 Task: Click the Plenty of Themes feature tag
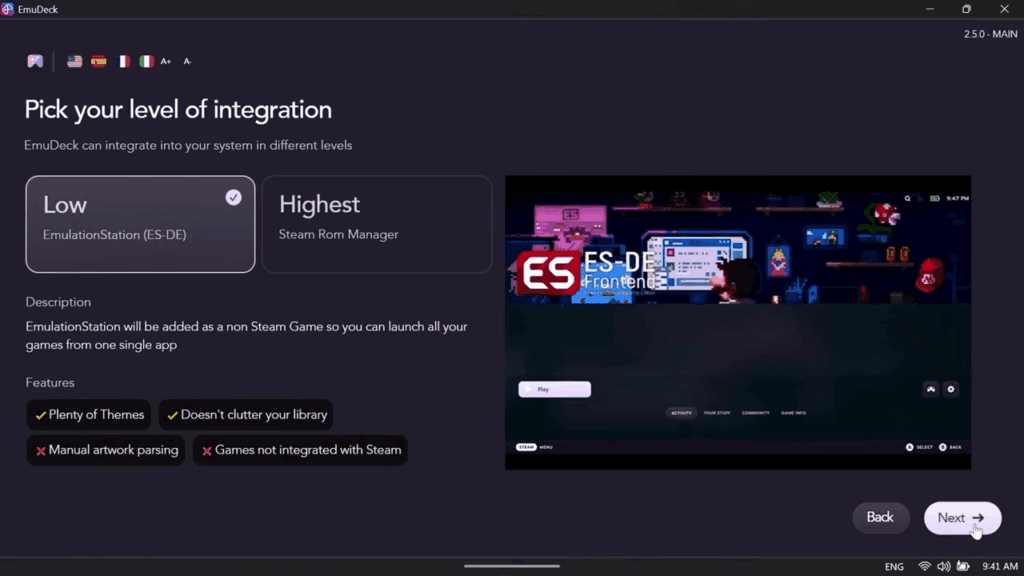[x=89, y=415]
